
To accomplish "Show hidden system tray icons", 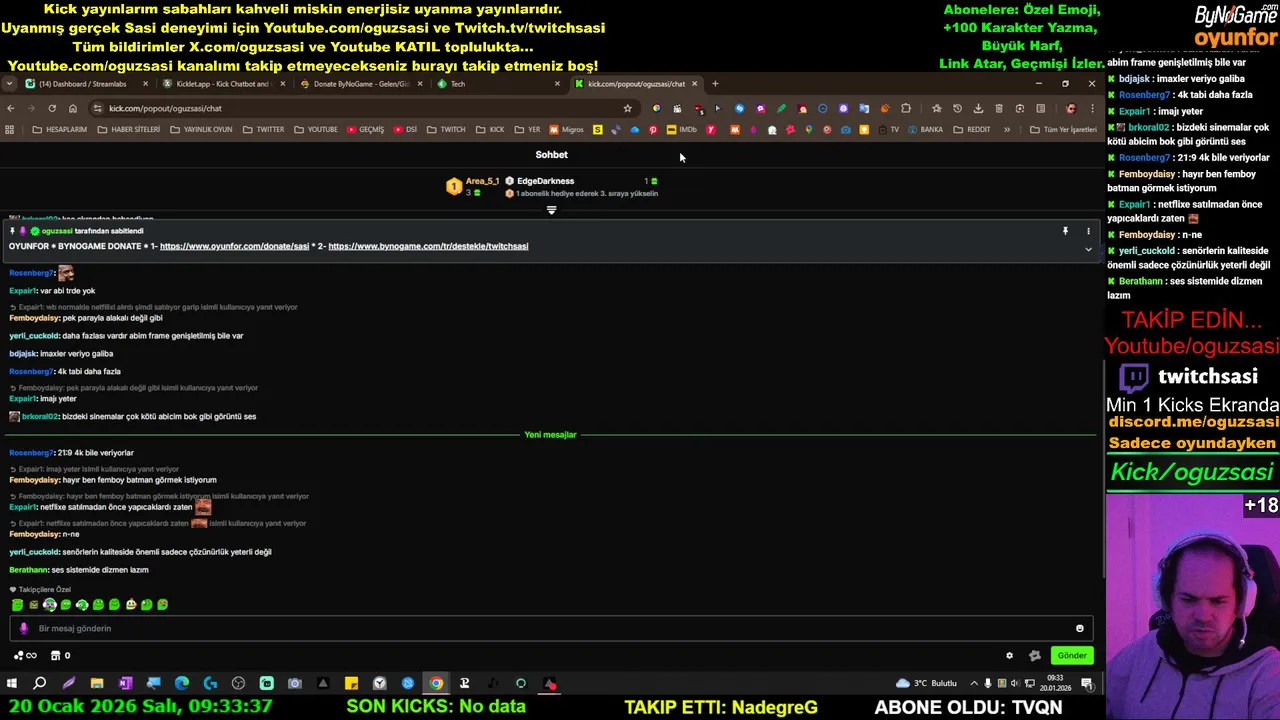I will tap(974, 683).
